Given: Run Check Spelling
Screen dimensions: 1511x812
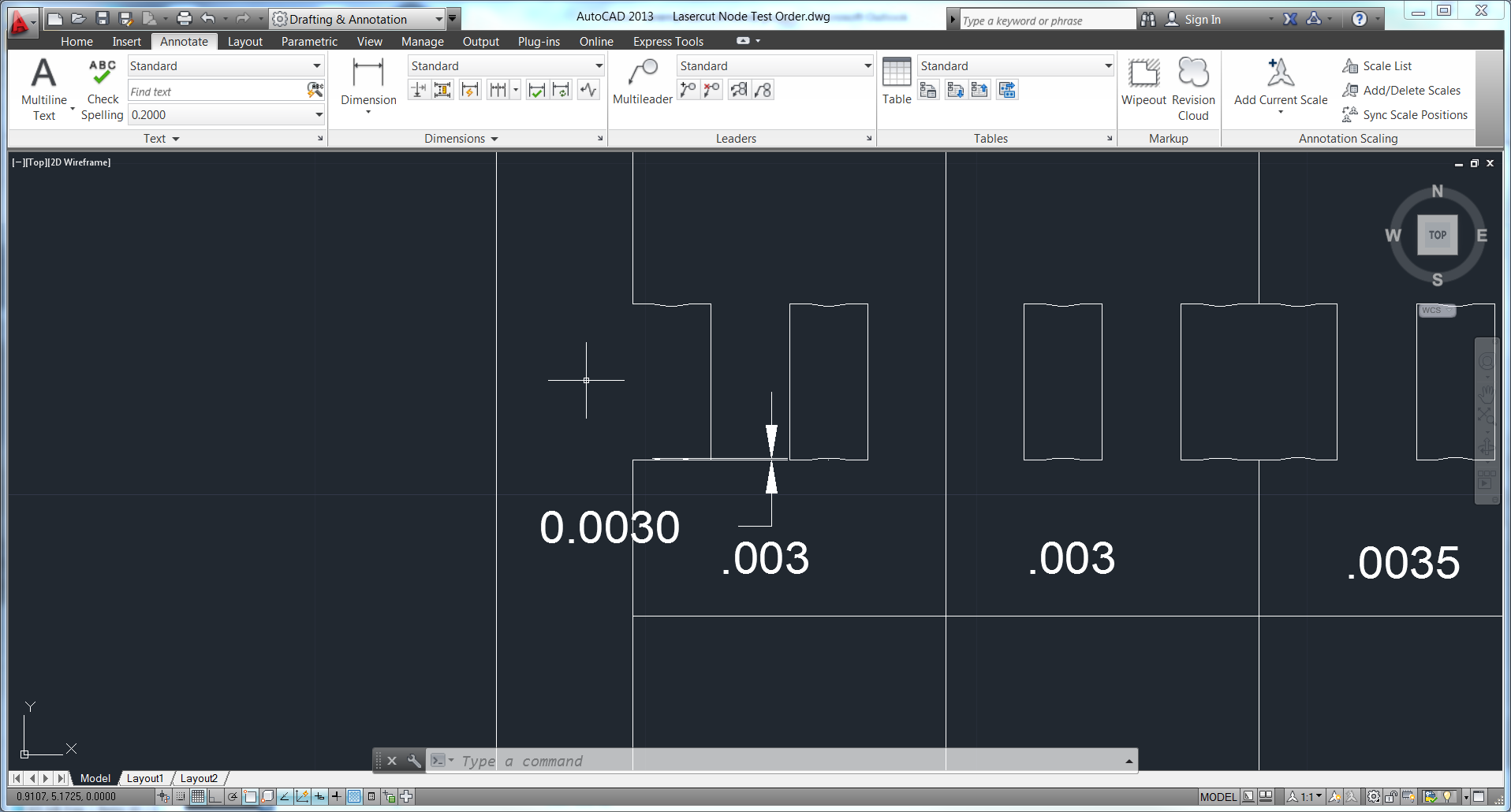Looking at the screenshot, I should point(103,88).
